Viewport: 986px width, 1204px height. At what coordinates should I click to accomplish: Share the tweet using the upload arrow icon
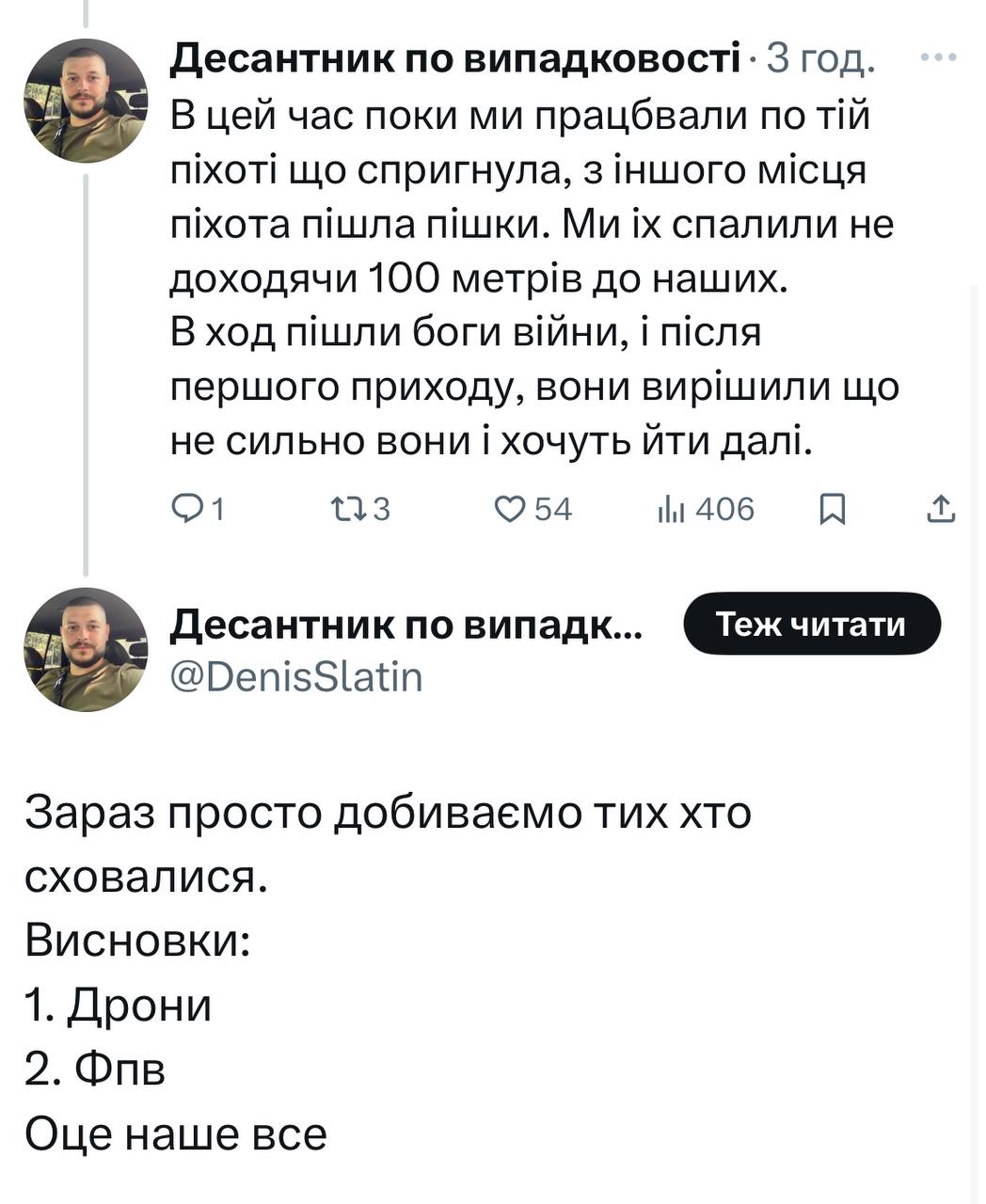coord(941,510)
